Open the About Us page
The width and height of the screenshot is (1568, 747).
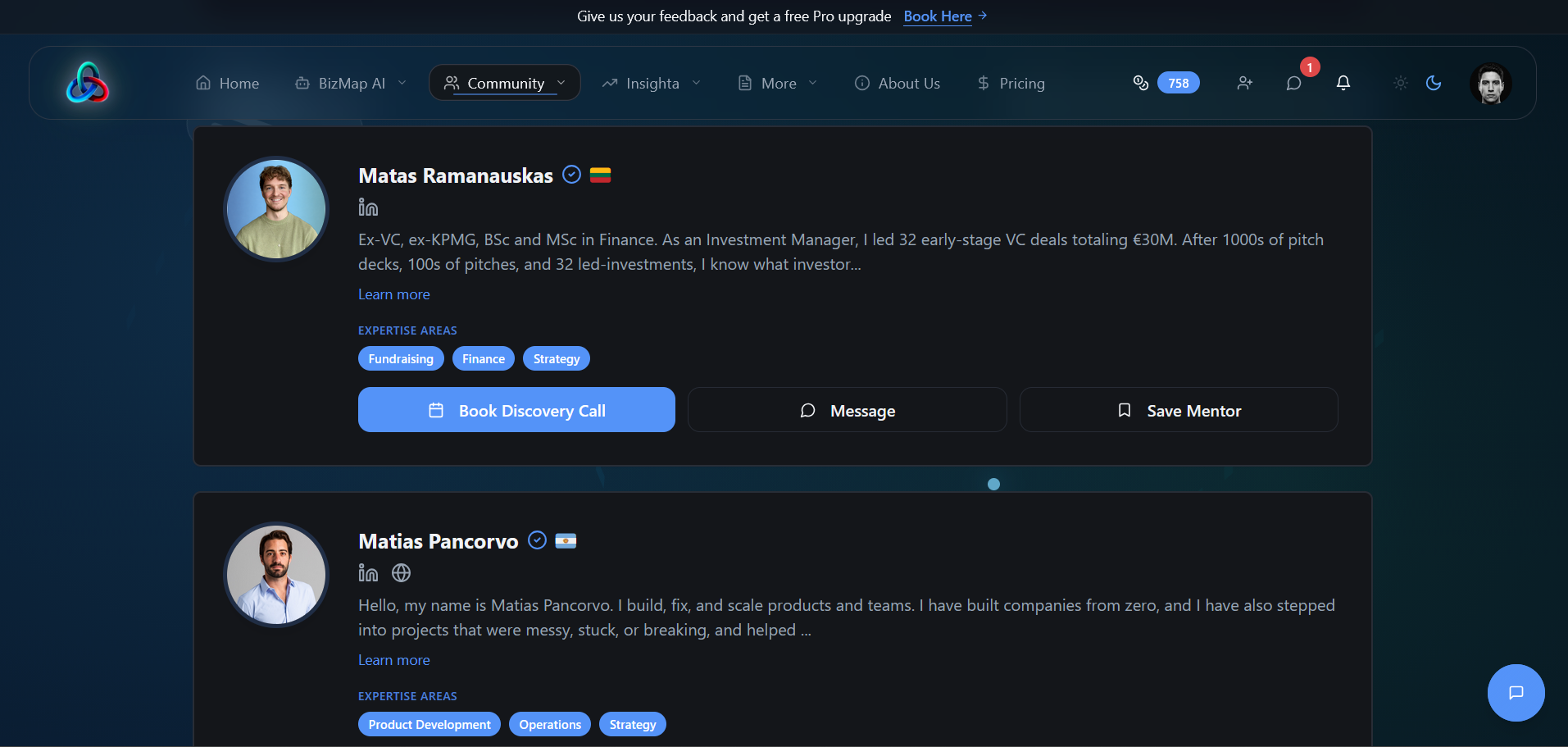897,83
